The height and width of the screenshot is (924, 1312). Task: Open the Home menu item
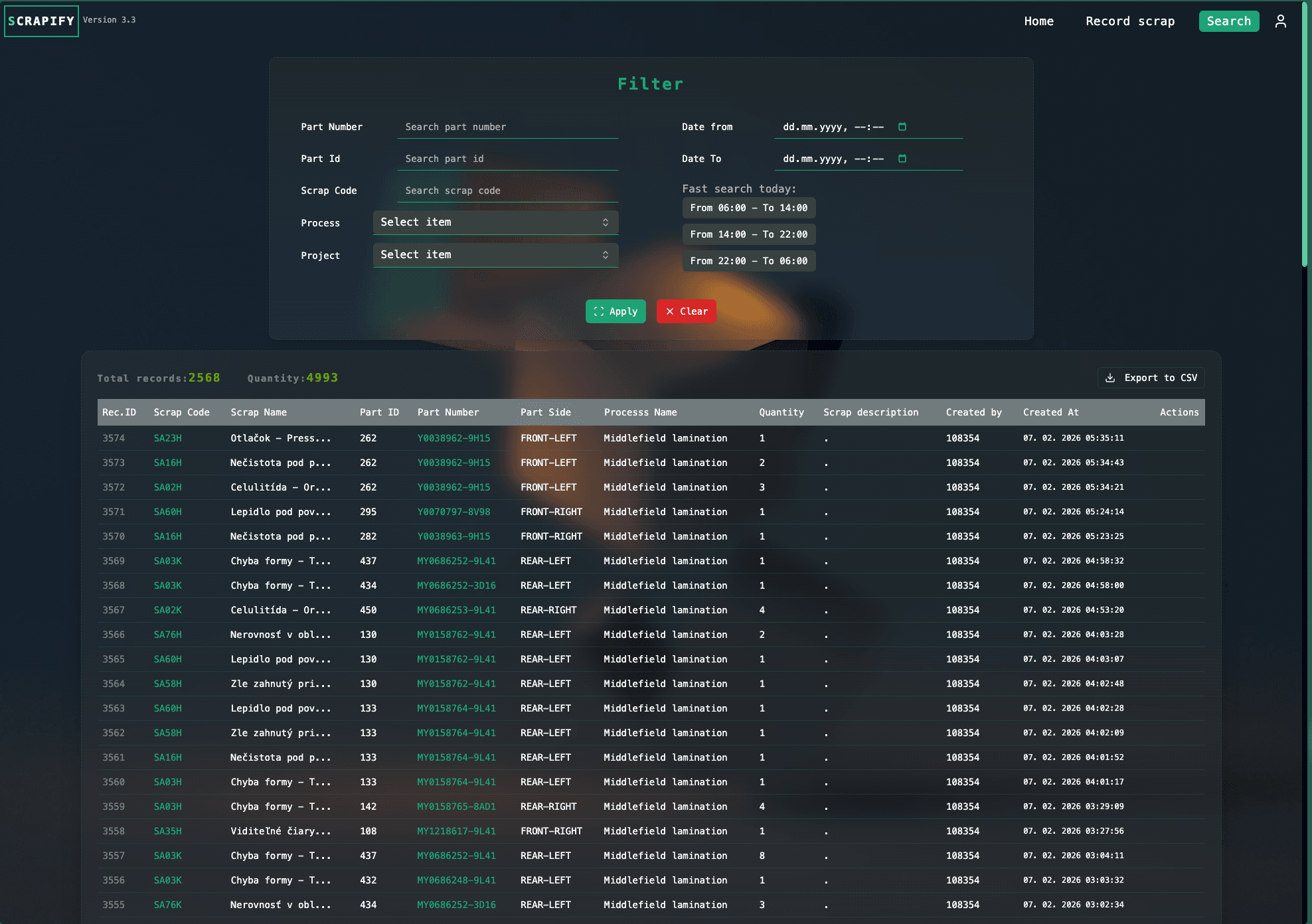[x=1038, y=21]
